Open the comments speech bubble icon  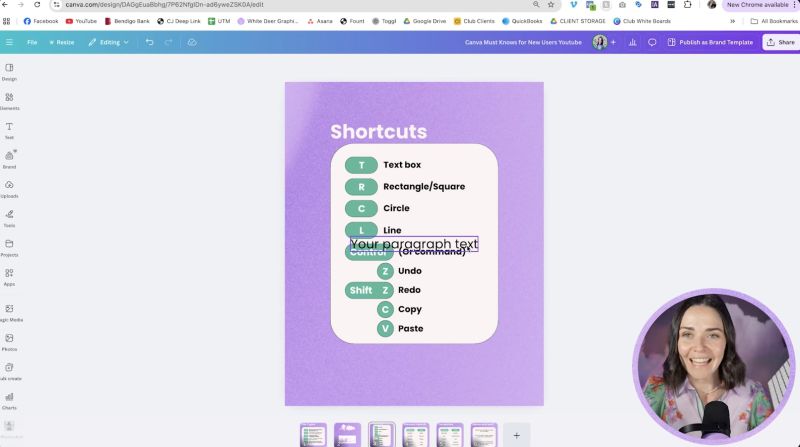(652, 42)
